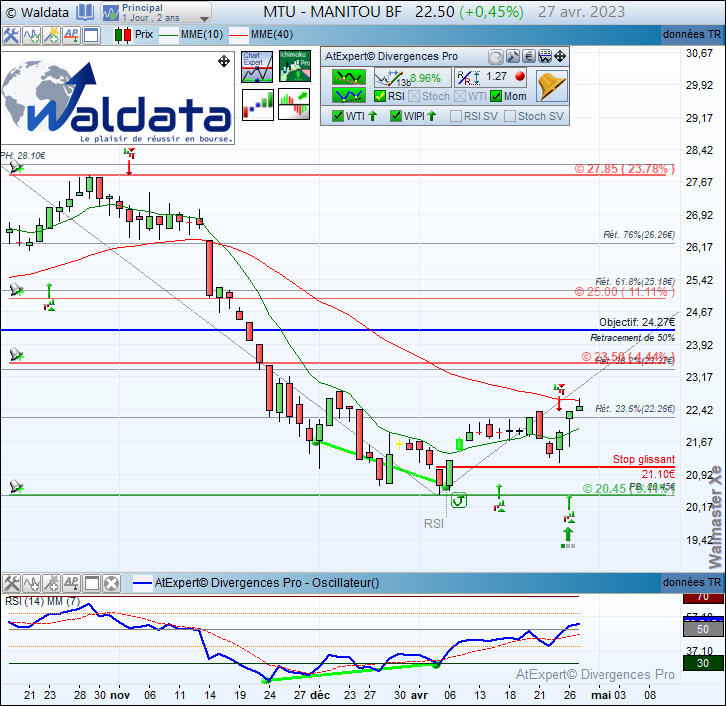Screen dimensions: 726x706
Task: Open the tools icon in the oscillator toolbar
Action: (12, 583)
